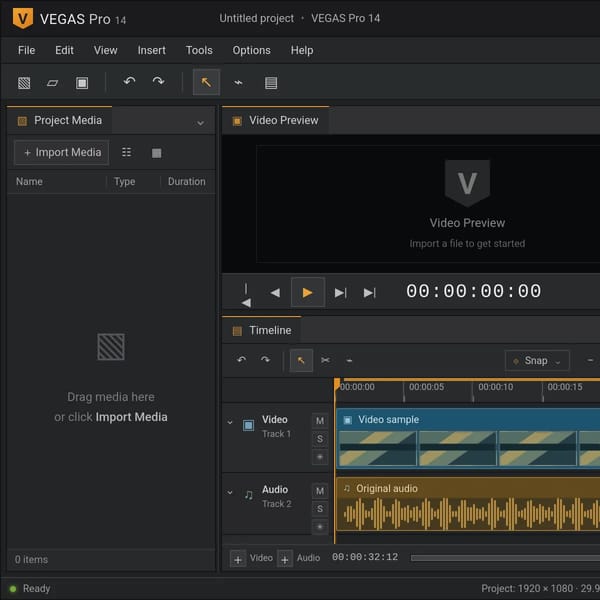The width and height of the screenshot is (600, 600).
Task: Toggle Audio Track 2 record/effects dot
Action: pyautogui.click(x=320, y=527)
